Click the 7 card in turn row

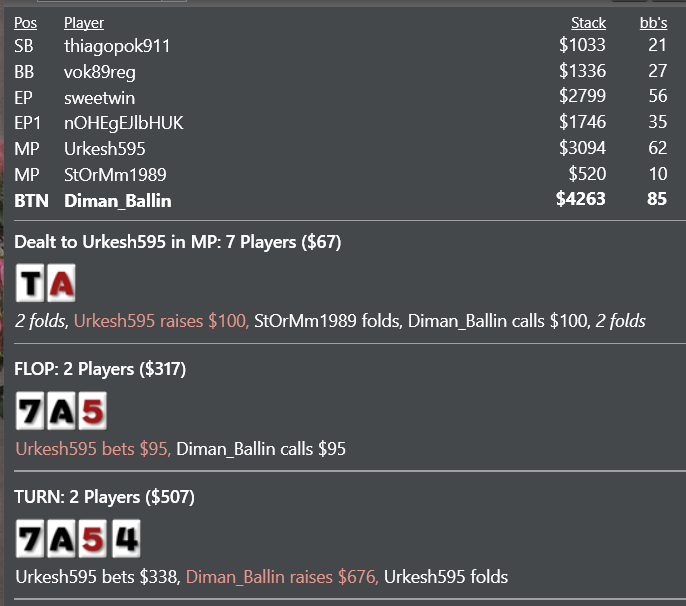[30, 539]
